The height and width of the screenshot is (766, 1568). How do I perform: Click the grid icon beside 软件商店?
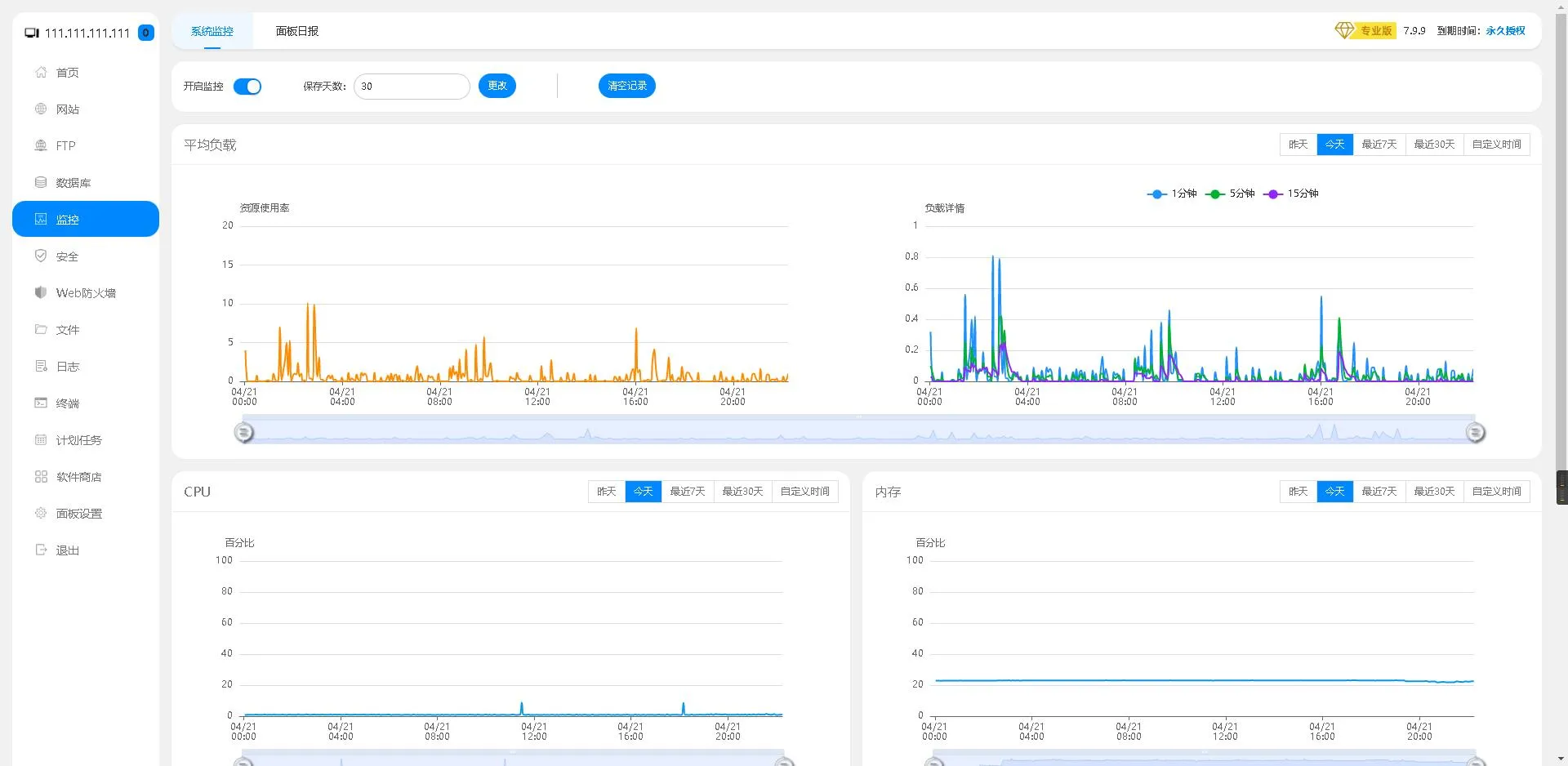[x=41, y=477]
